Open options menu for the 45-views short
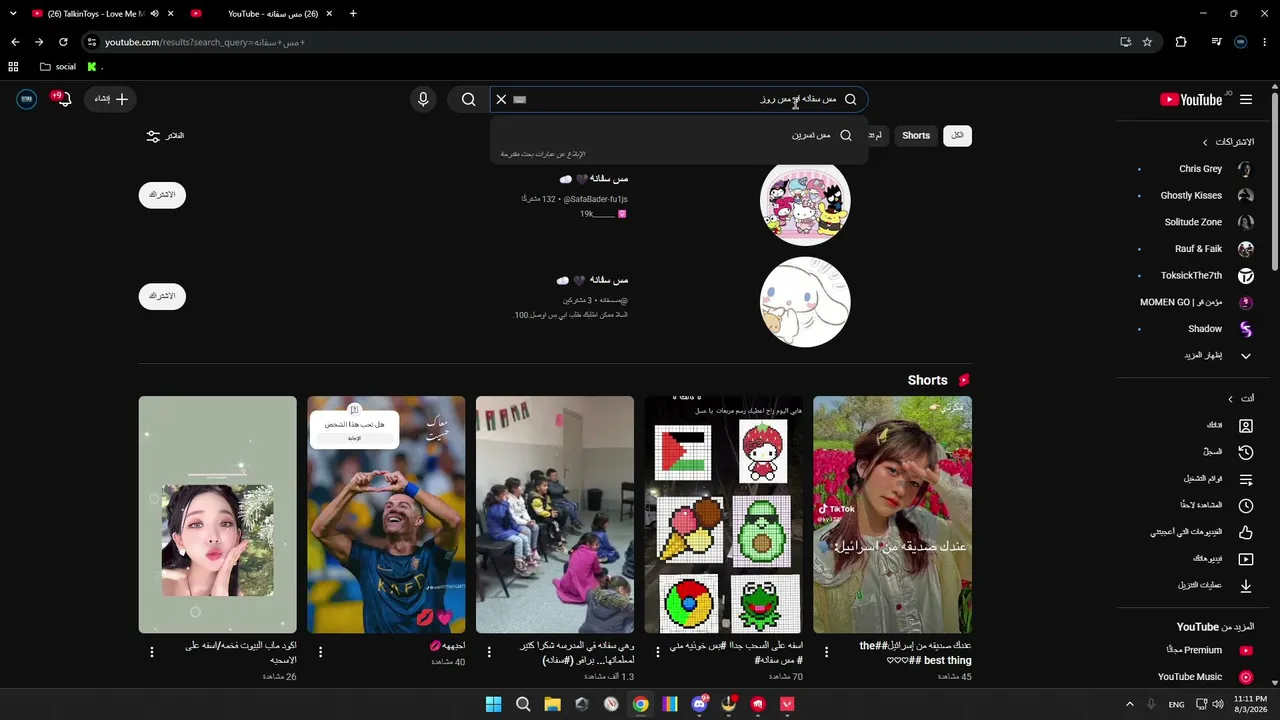The image size is (1280, 720). coord(826,652)
